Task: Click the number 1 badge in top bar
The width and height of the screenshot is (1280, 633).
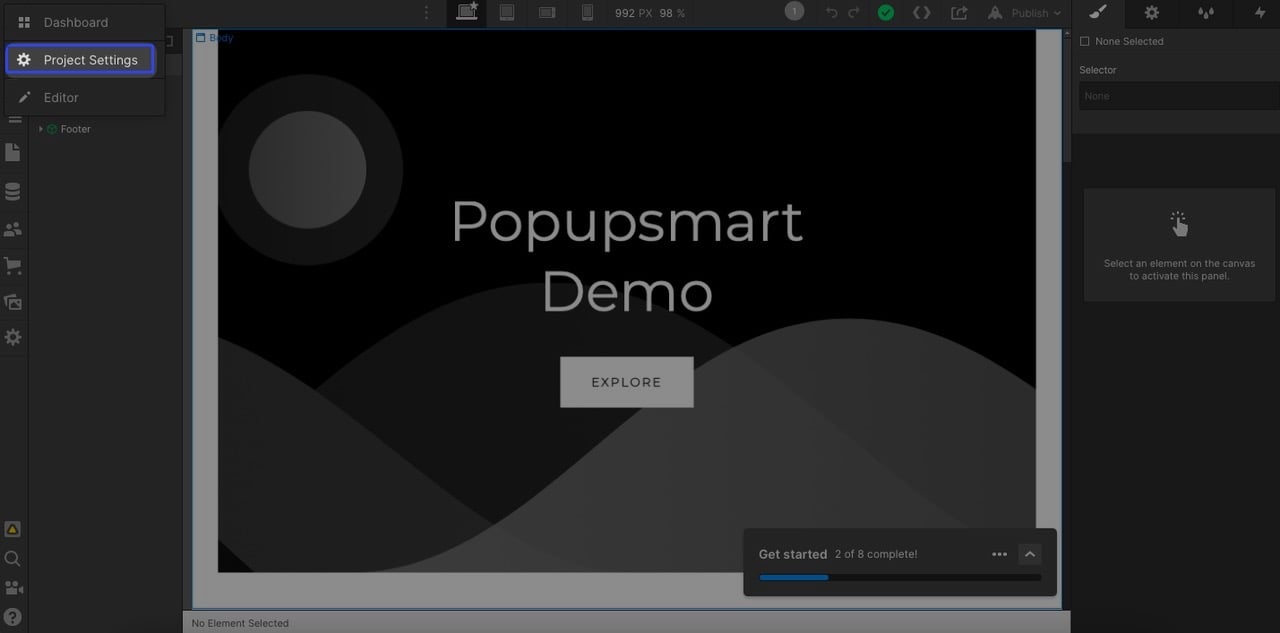Action: pyautogui.click(x=795, y=11)
